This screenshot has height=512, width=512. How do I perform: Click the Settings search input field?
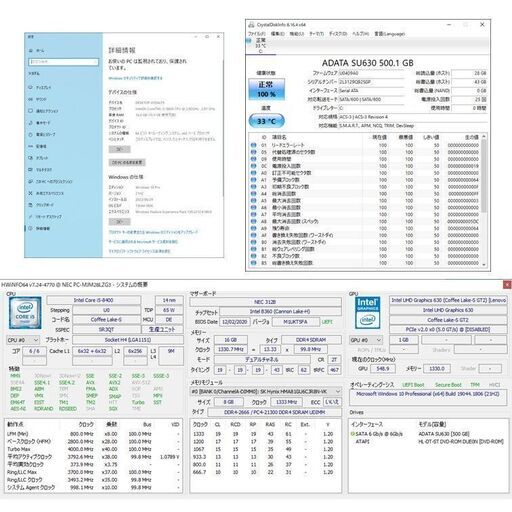(x=64, y=62)
